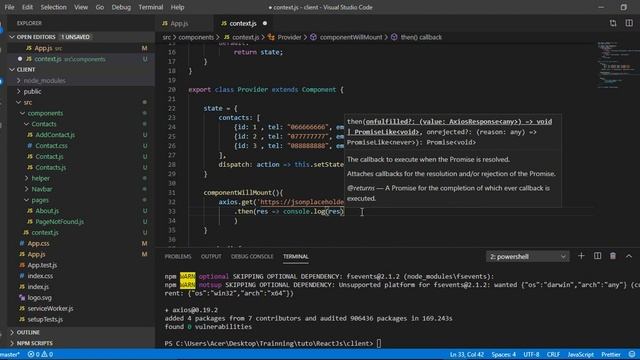
Task: Click the errors and warnings status indicator
Action: coord(40,354)
